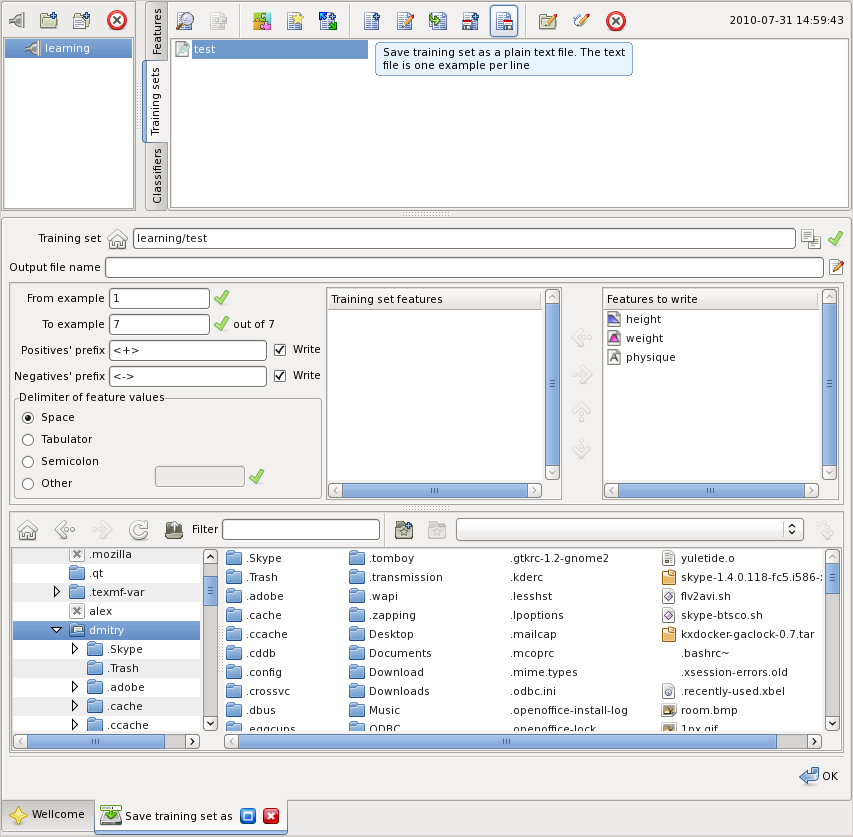This screenshot has height=837, width=853.
Task: Confirm the From example value with its green check
Action: pos(221,298)
